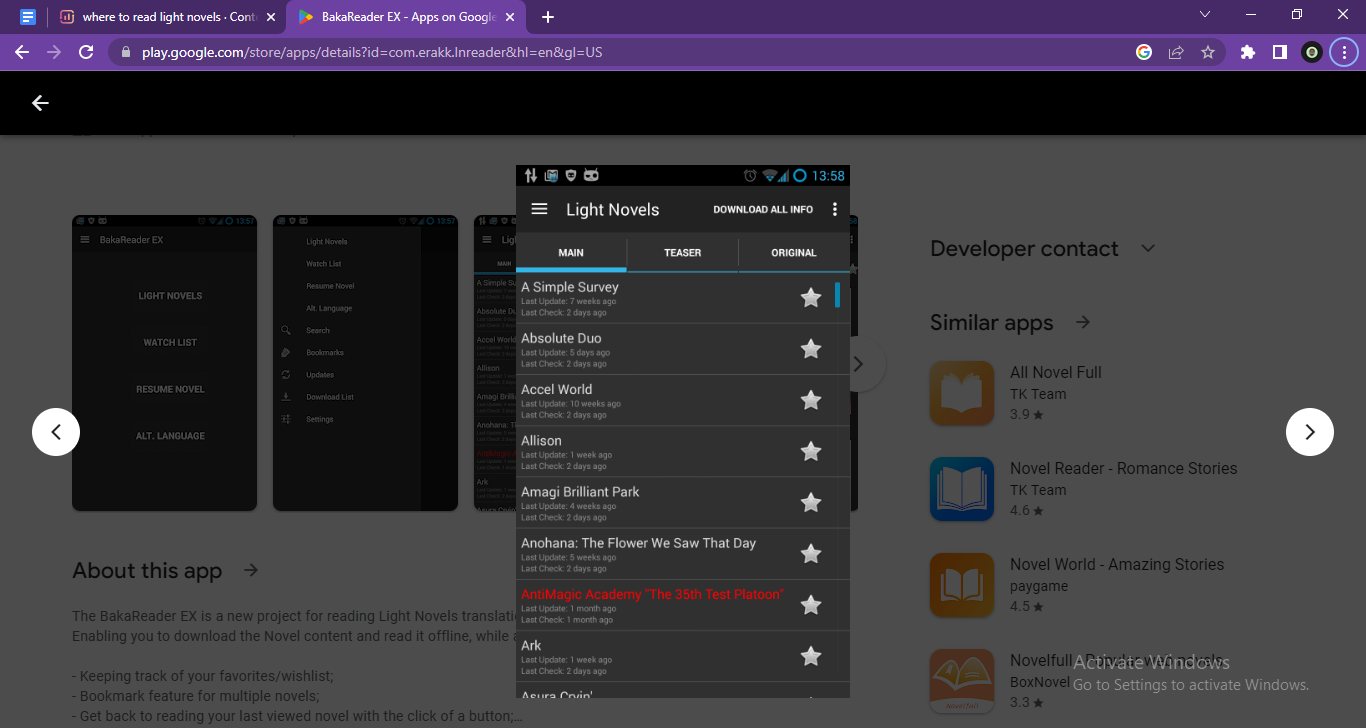The height and width of the screenshot is (728, 1366).
Task: Toggle the star for Ark
Action: [811, 656]
